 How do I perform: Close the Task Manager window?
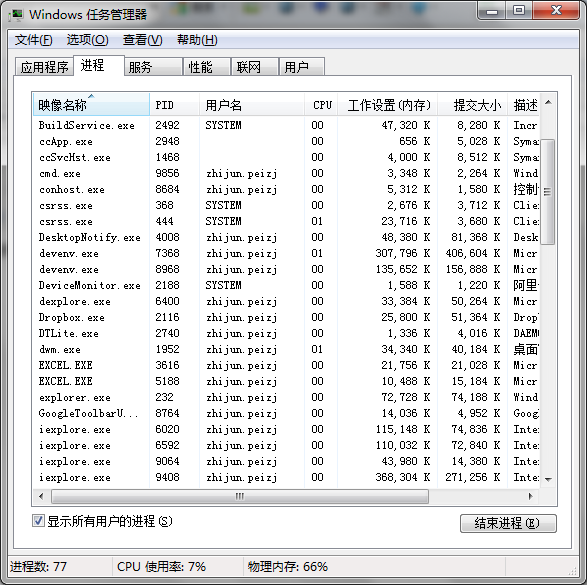[x=556, y=10]
